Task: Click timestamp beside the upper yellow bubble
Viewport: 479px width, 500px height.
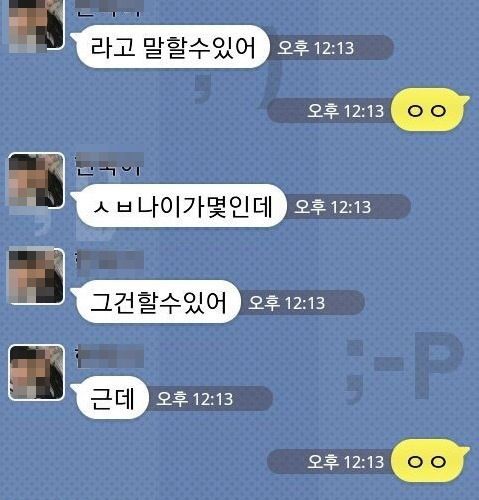Action: coord(345,111)
